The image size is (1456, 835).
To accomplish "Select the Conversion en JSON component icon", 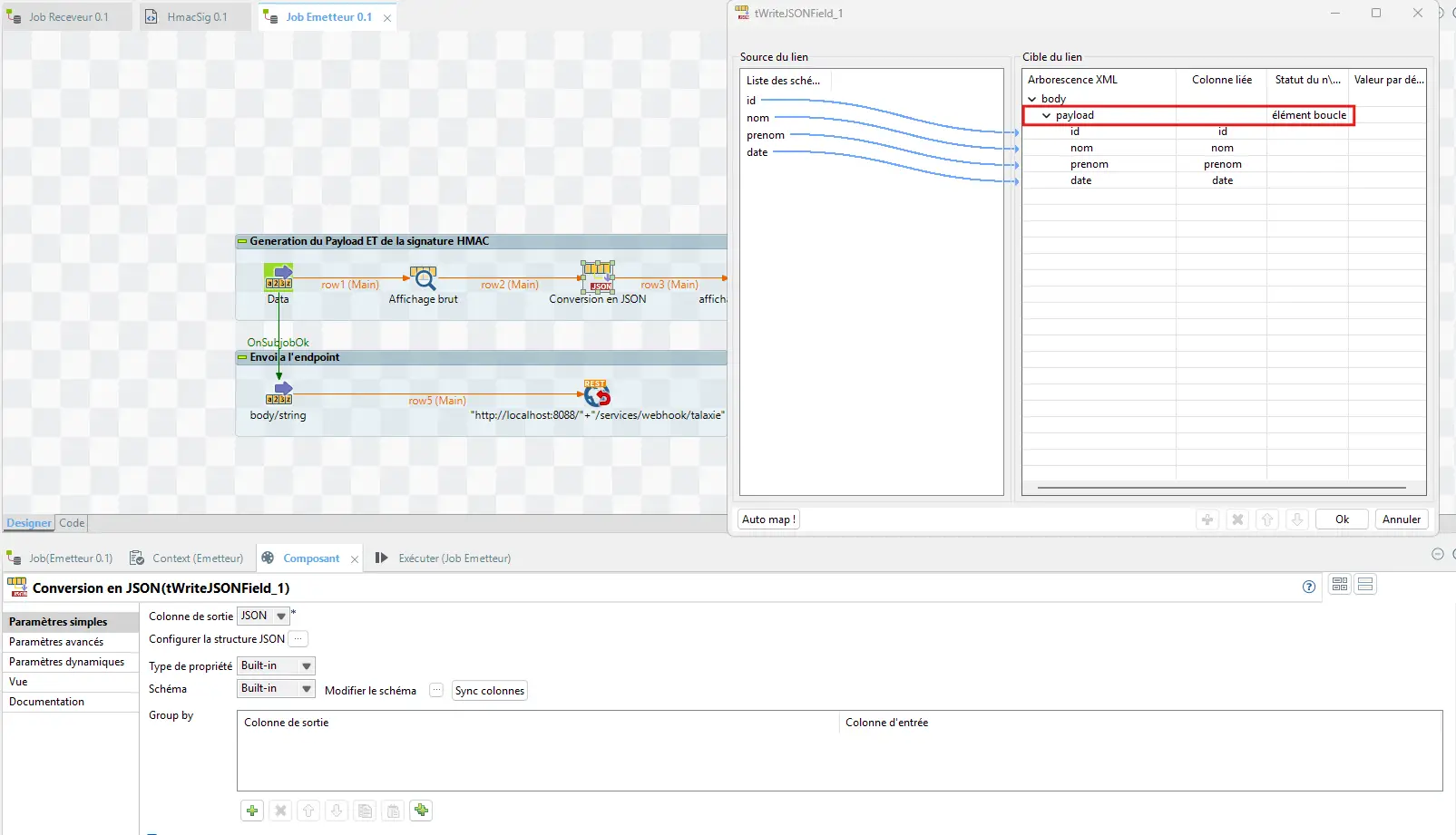I will (x=598, y=276).
